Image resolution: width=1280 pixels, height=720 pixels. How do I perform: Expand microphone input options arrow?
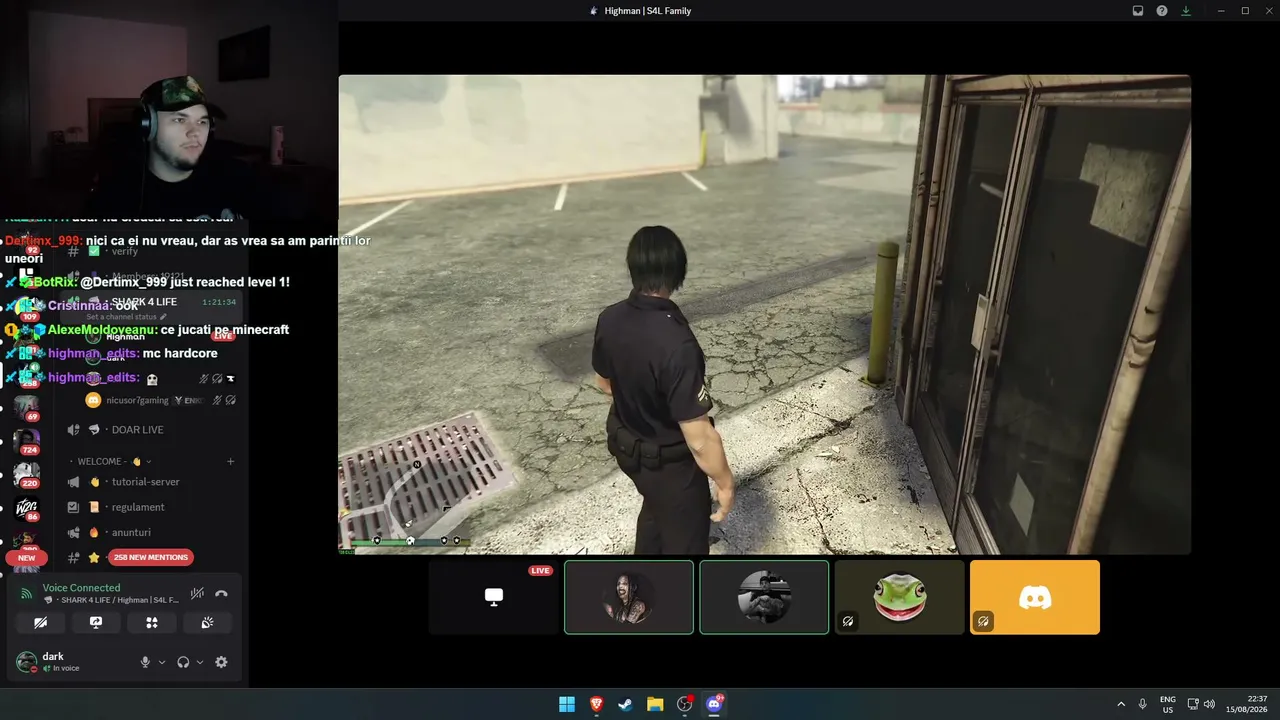tap(162, 662)
